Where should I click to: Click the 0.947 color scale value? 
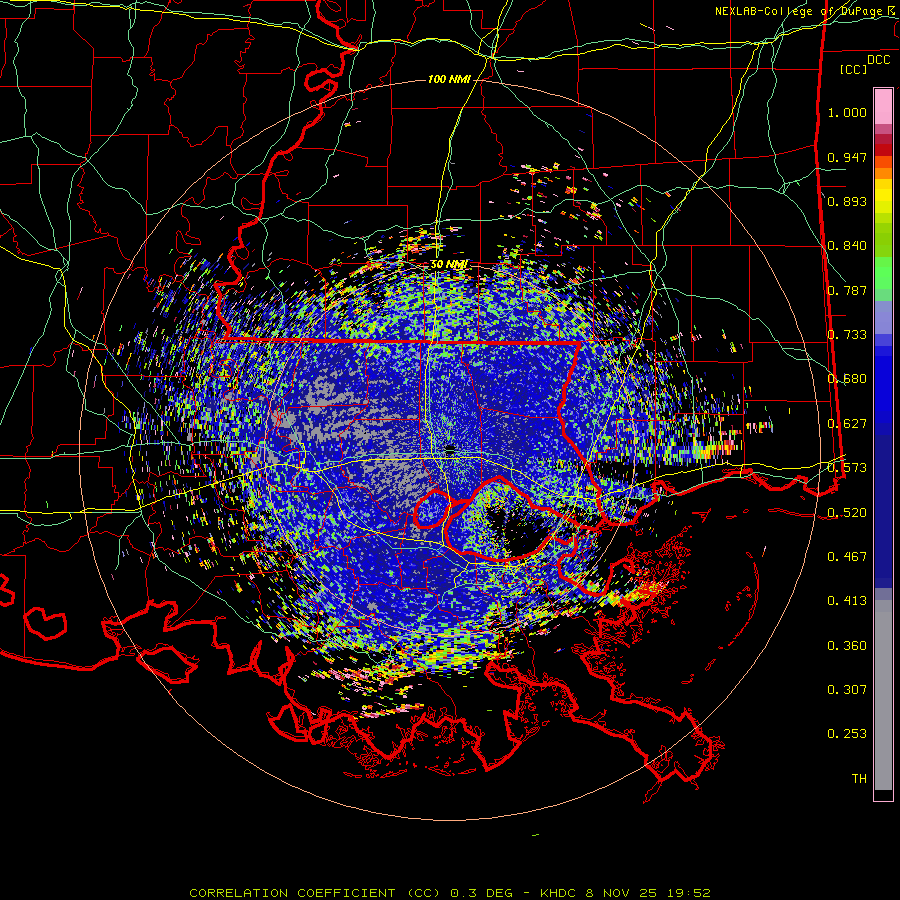coord(847,157)
